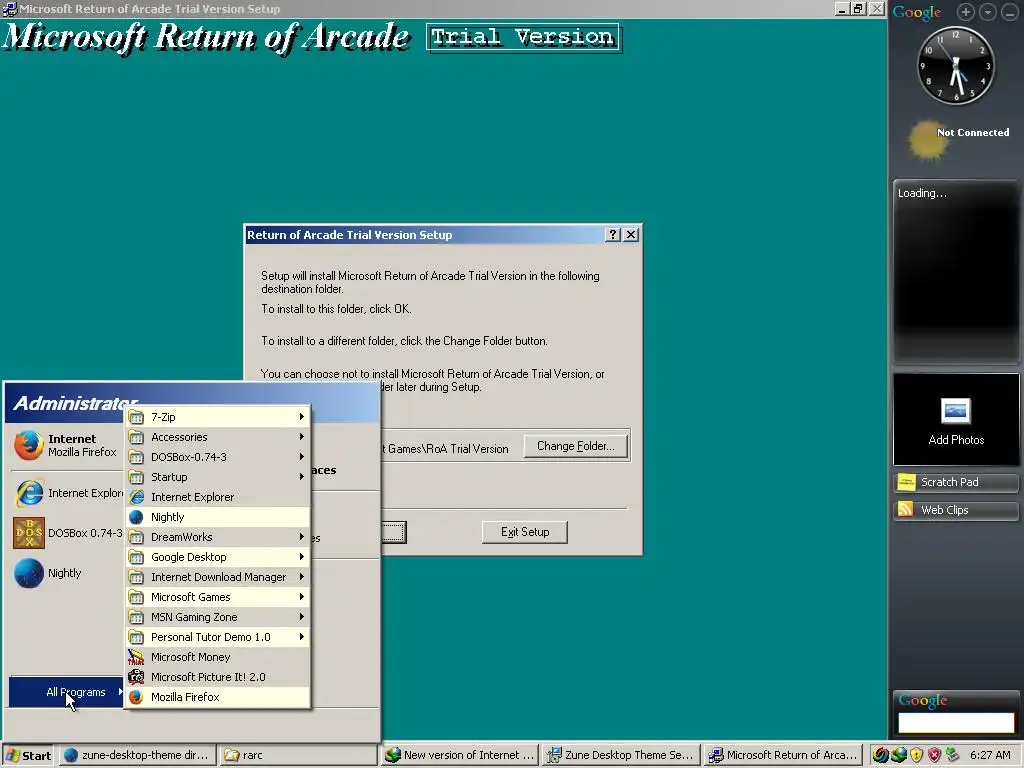The image size is (1024, 768).
Task: Expand Microsoft Games submenu arrow
Action: click(302, 597)
